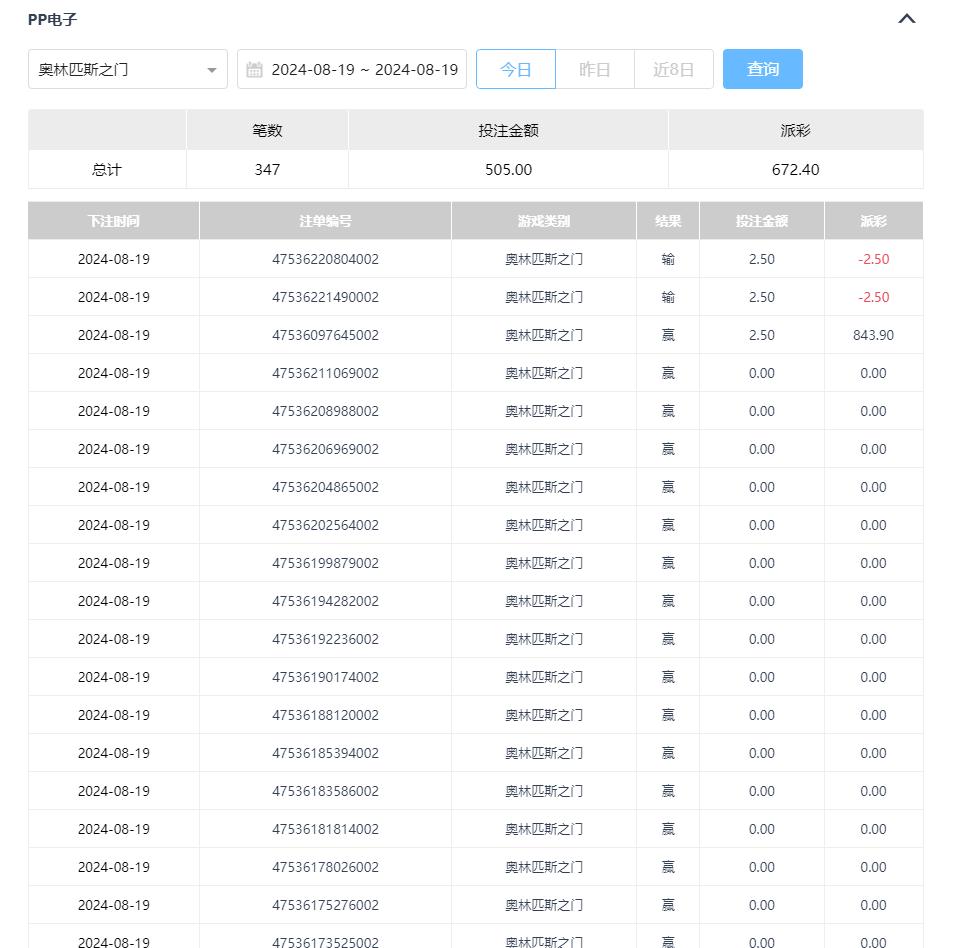
Task: Collapse the PP电子 panel with chevron
Action: [907, 19]
